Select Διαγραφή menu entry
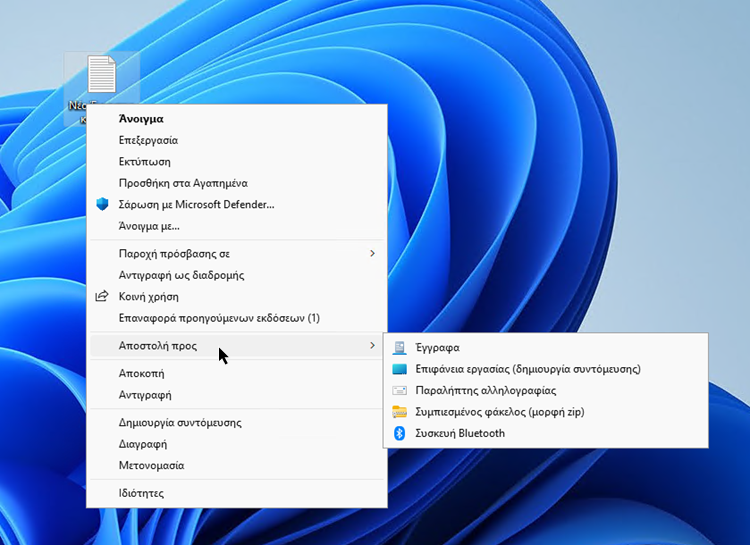The width and height of the screenshot is (750, 545). 237,444
